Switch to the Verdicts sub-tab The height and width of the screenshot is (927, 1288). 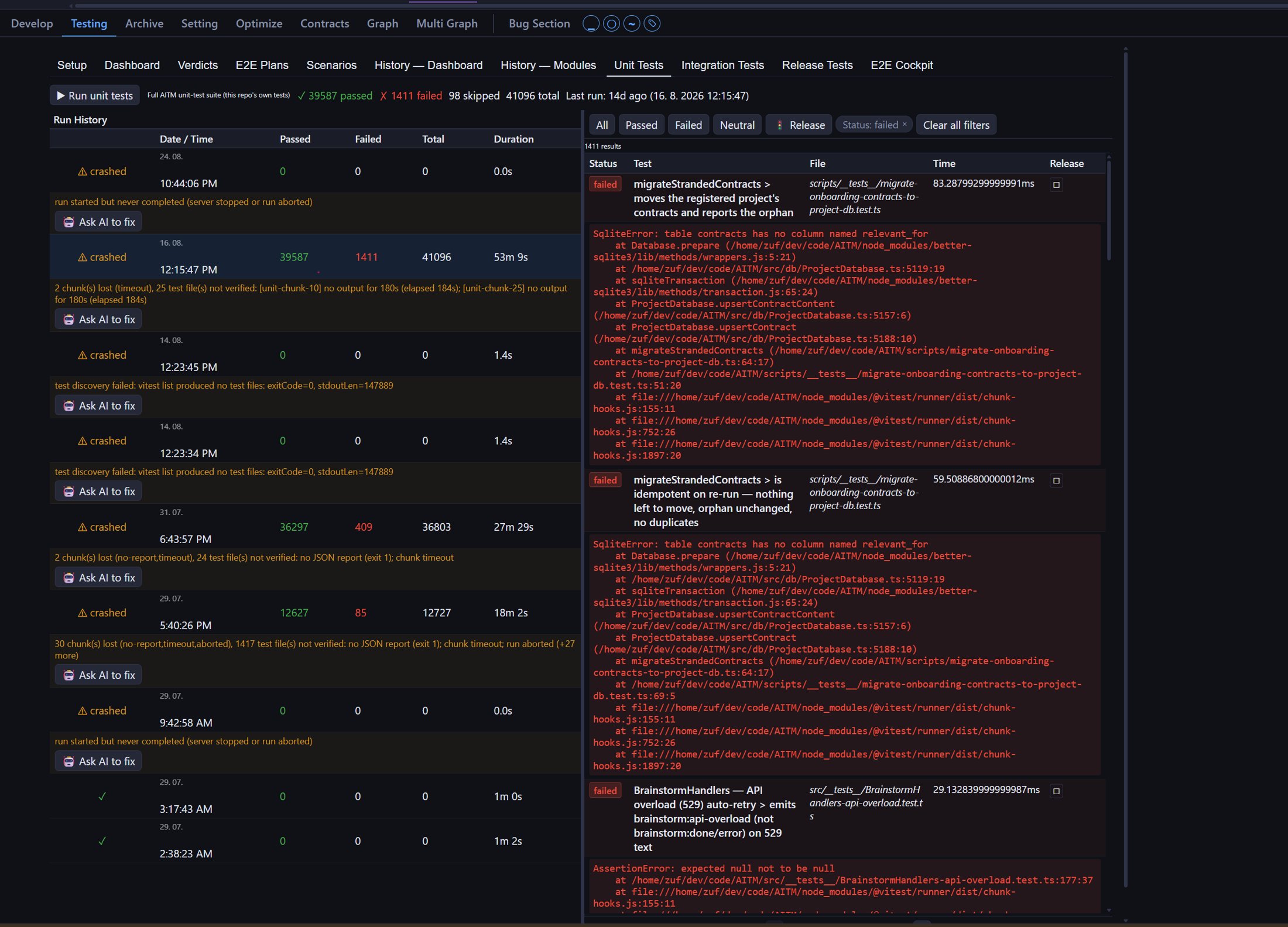(x=197, y=65)
